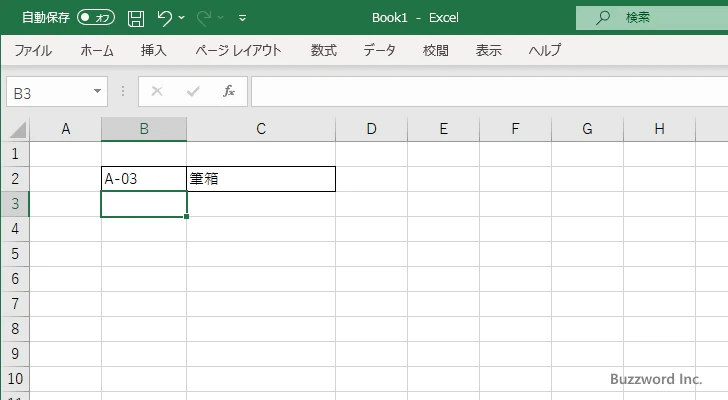This screenshot has width=728, height=400.
Task: Click the formula bar grip dots
Action: click(123, 91)
